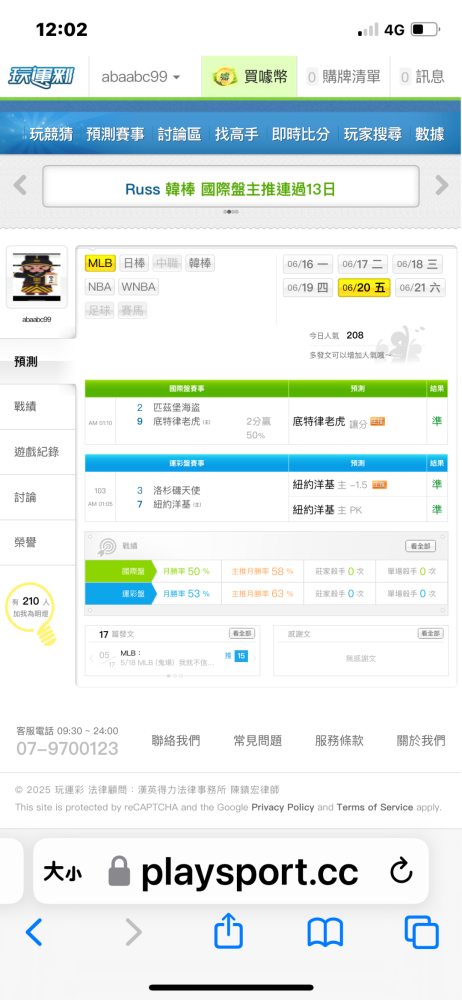Open the 玩運彩 logo home link
Viewport: 462px width, 1000px height.
41,77
